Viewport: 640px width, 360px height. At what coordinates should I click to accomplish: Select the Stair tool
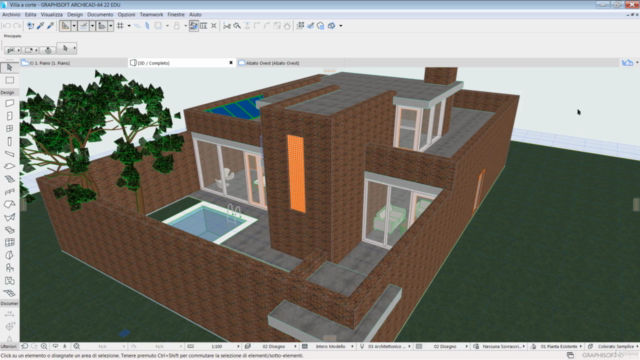point(9,179)
